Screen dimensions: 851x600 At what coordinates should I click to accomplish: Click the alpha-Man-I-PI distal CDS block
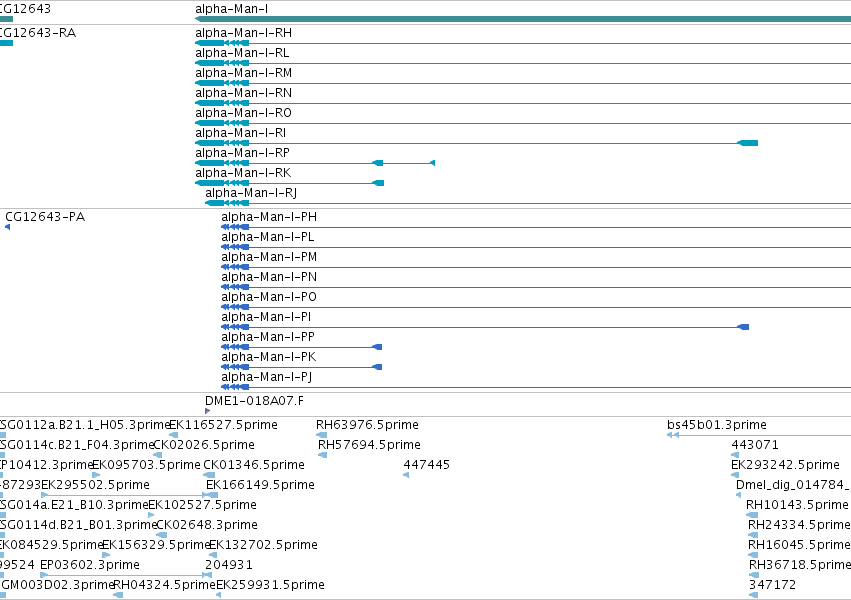[x=743, y=327]
